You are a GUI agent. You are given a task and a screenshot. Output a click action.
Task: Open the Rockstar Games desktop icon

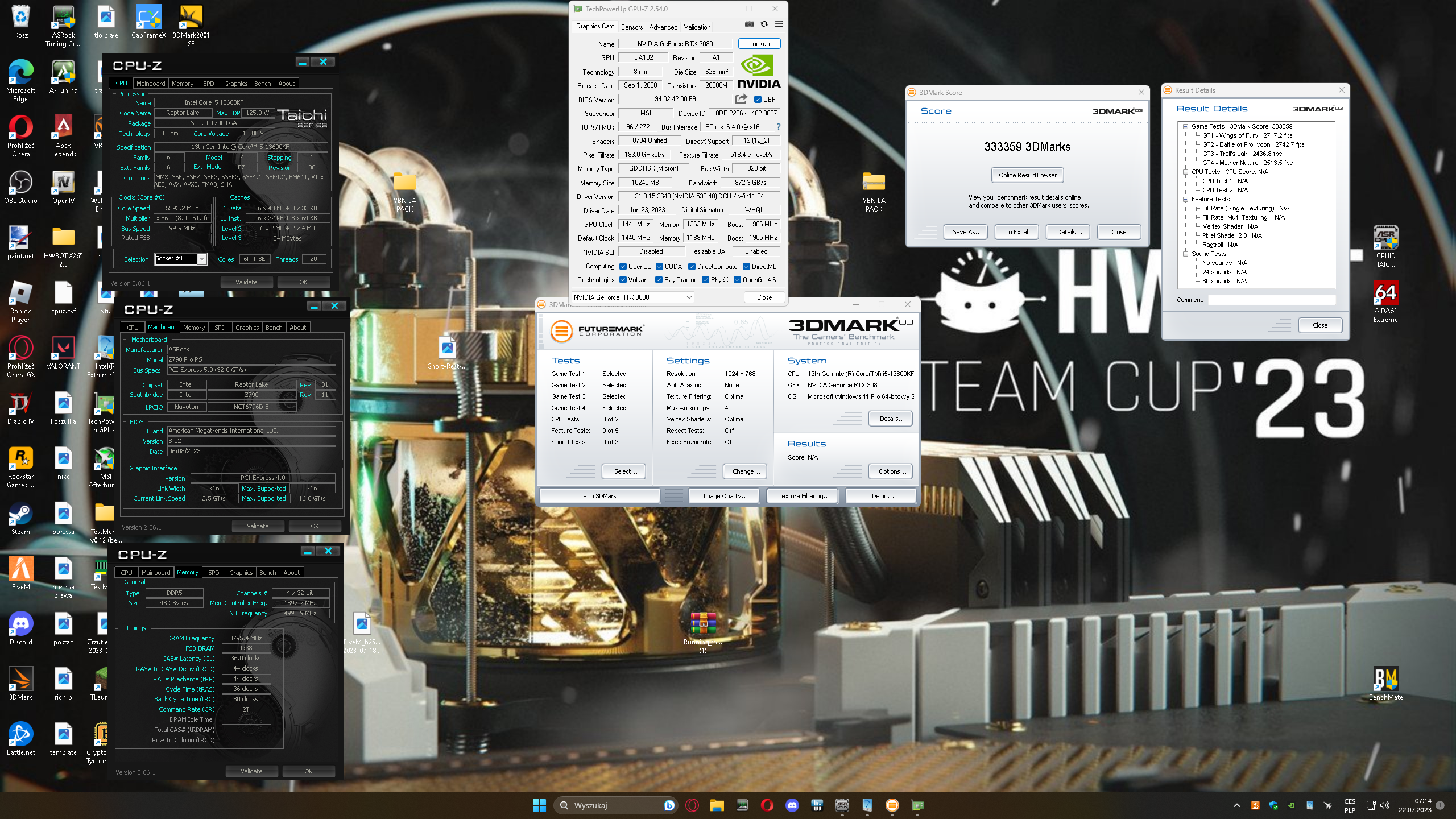[21, 468]
